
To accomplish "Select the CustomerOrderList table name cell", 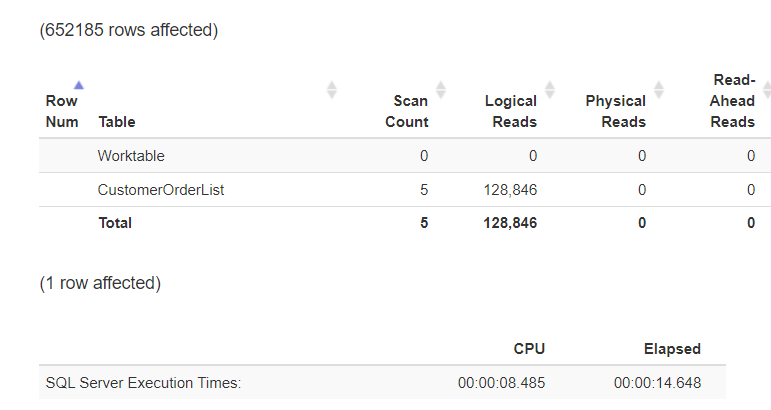I will (161, 189).
